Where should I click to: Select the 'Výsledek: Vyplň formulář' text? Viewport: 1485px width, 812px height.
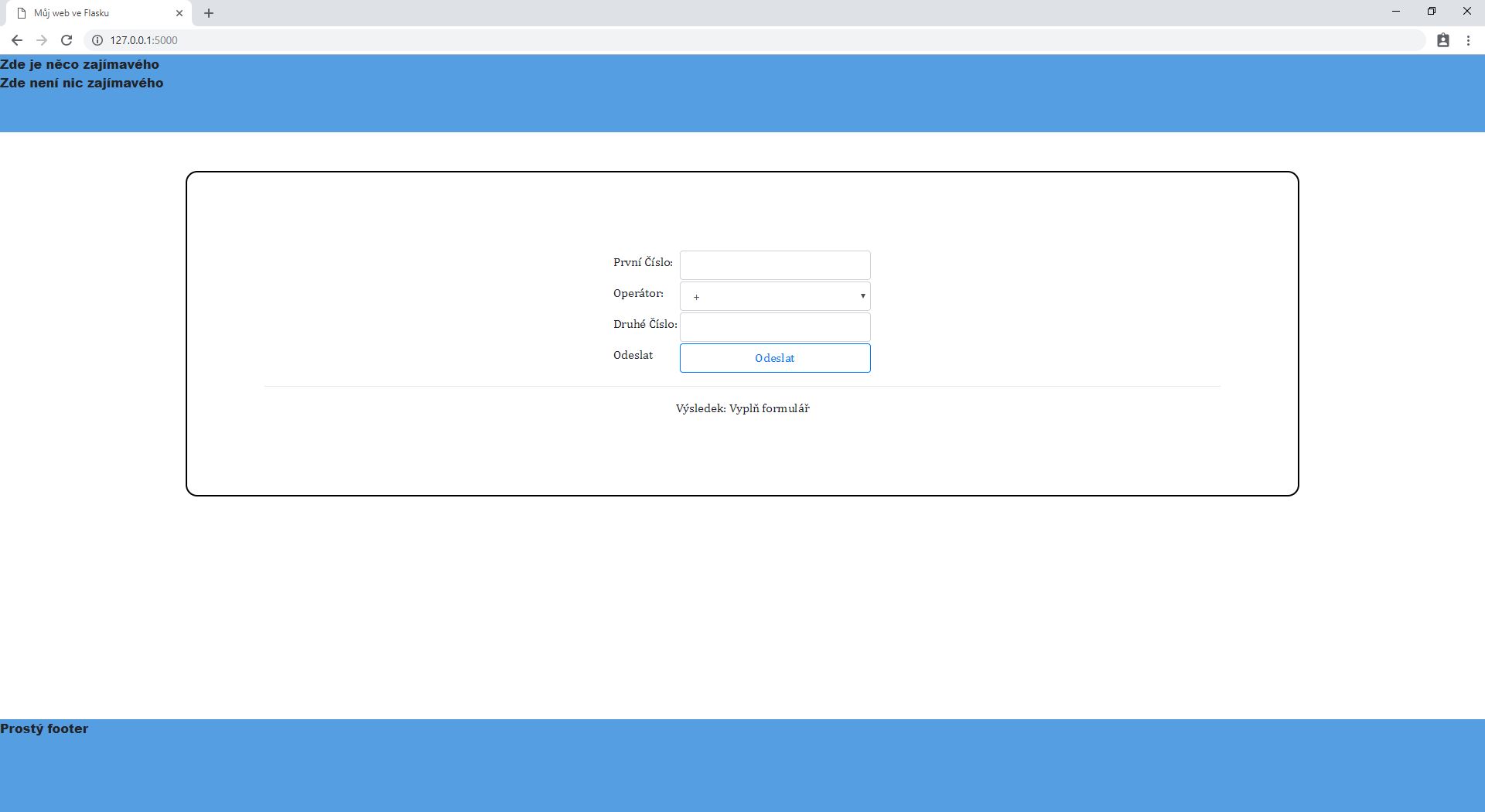click(742, 408)
